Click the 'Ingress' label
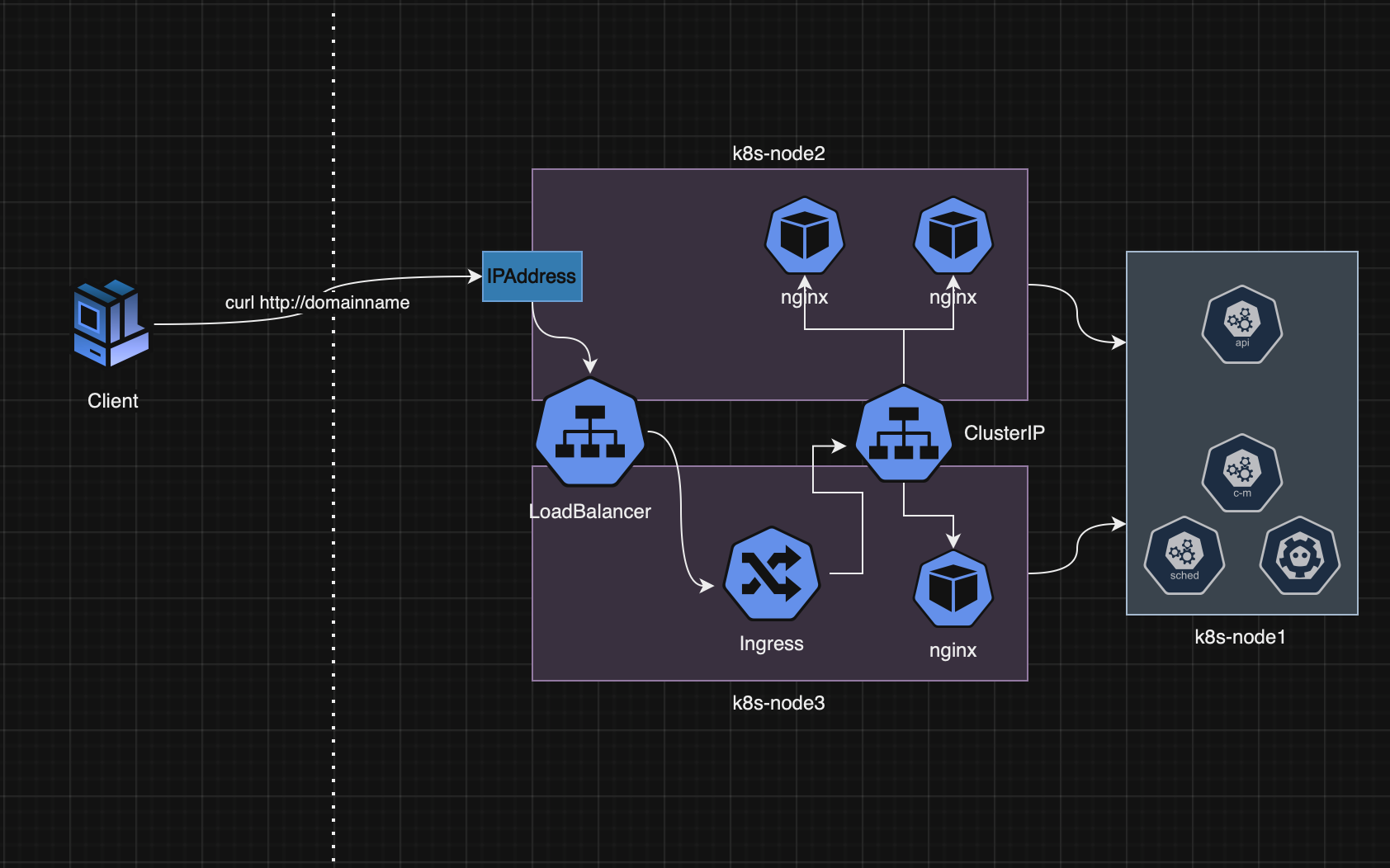This screenshot has height=868, width=1390. [x=772, y=644]
